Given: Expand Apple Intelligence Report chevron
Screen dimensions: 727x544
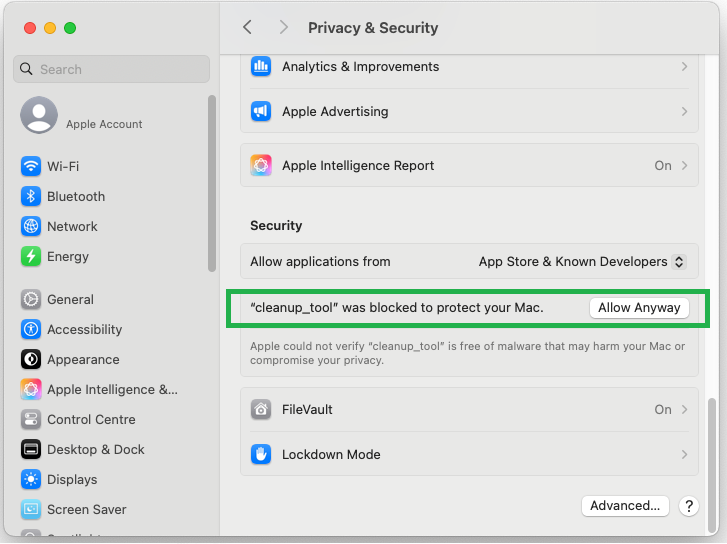Looking at the screenshot, I should click(684, 166).
